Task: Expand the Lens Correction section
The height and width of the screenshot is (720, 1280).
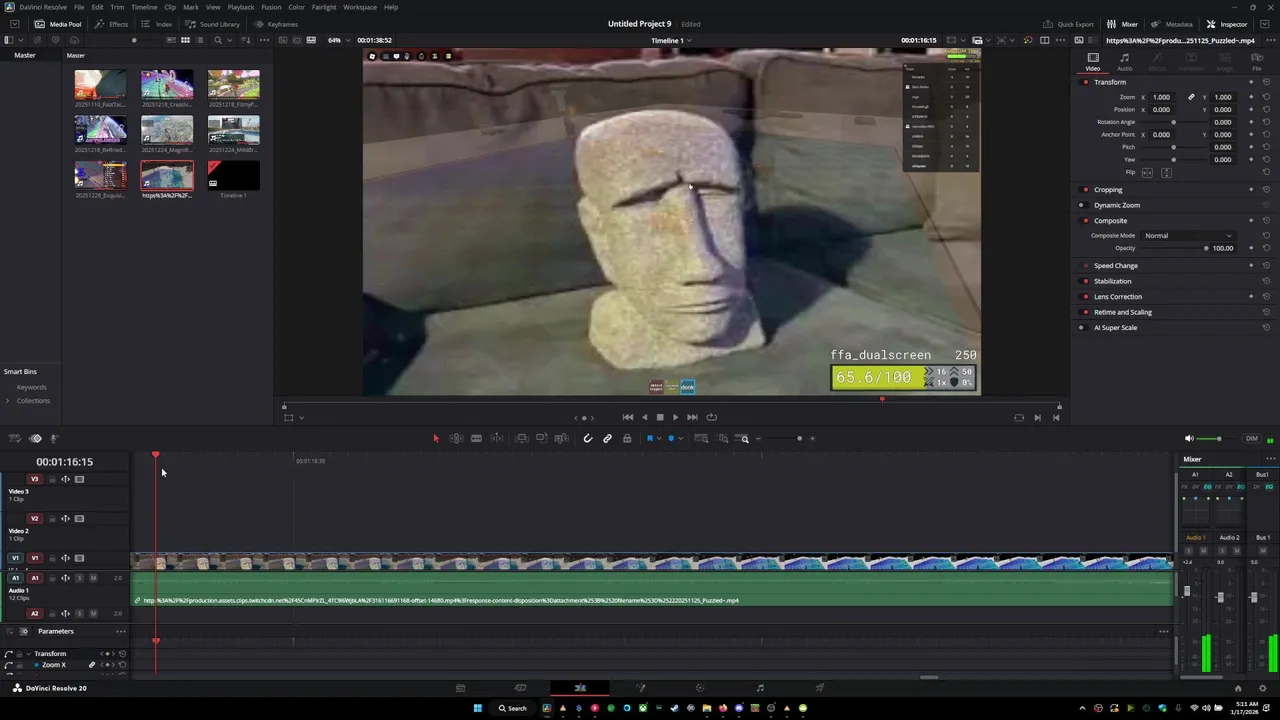Action: (x=1118, y=297)
